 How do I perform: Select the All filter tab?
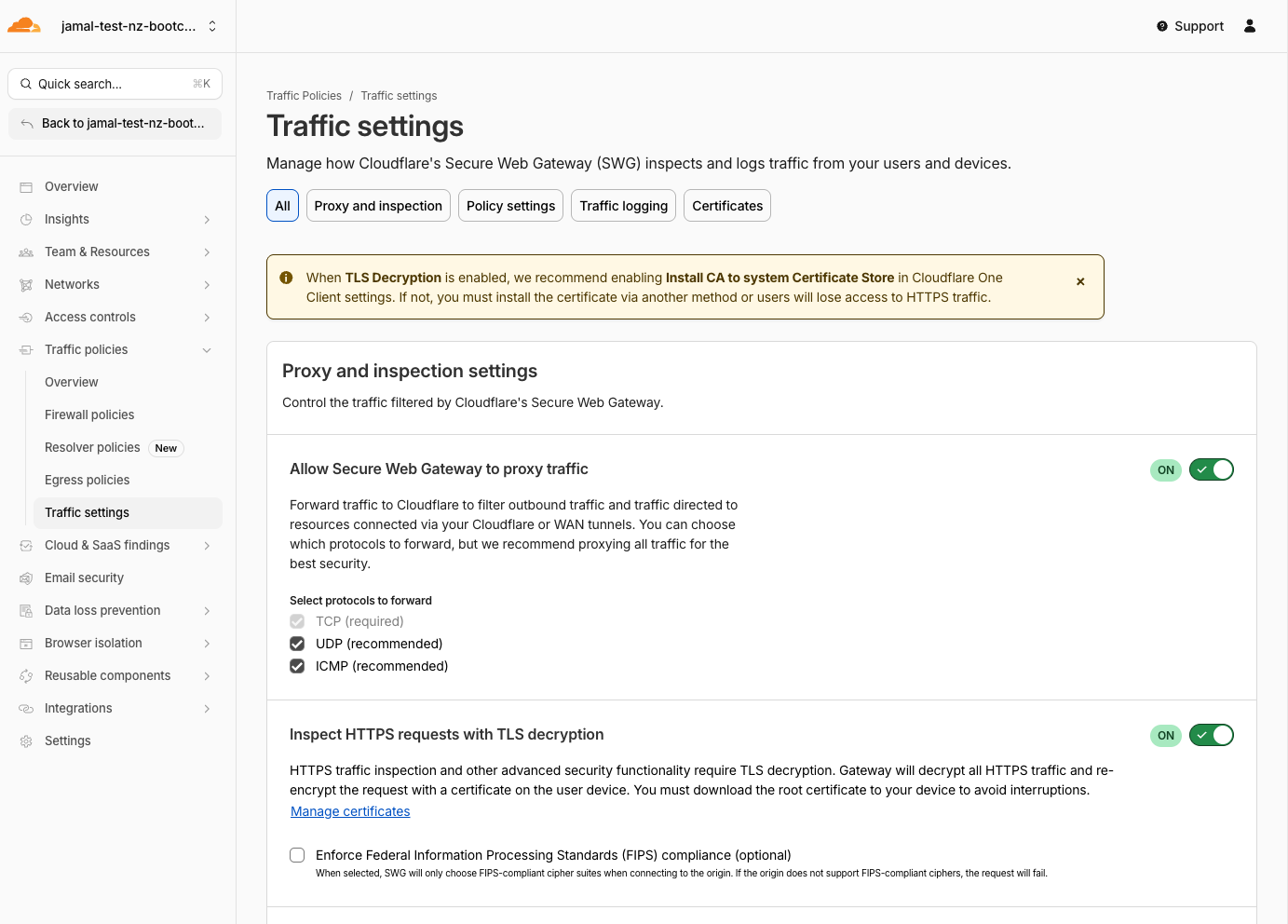click(x=282, y=206)
